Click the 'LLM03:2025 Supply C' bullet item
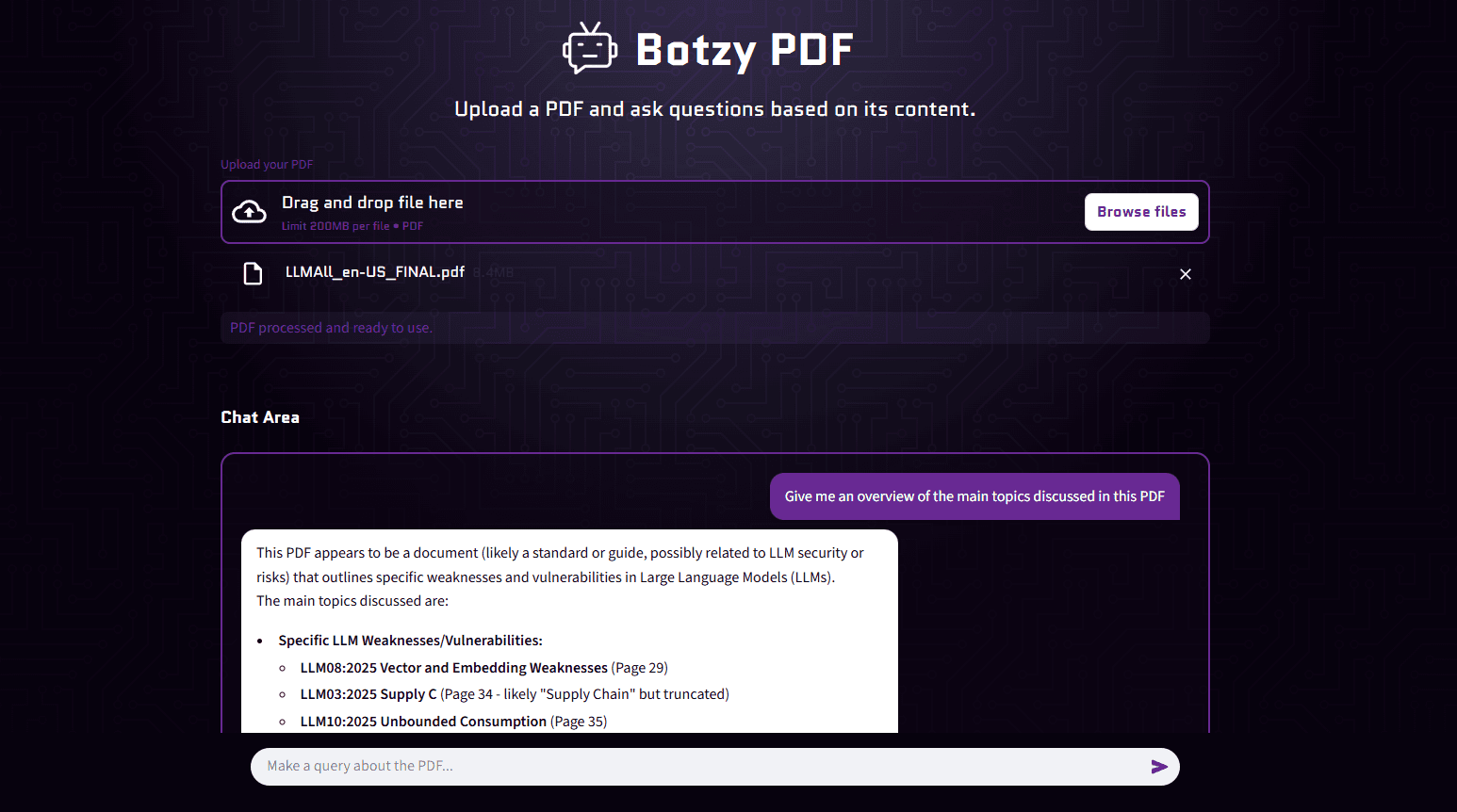 coord(368,693)
